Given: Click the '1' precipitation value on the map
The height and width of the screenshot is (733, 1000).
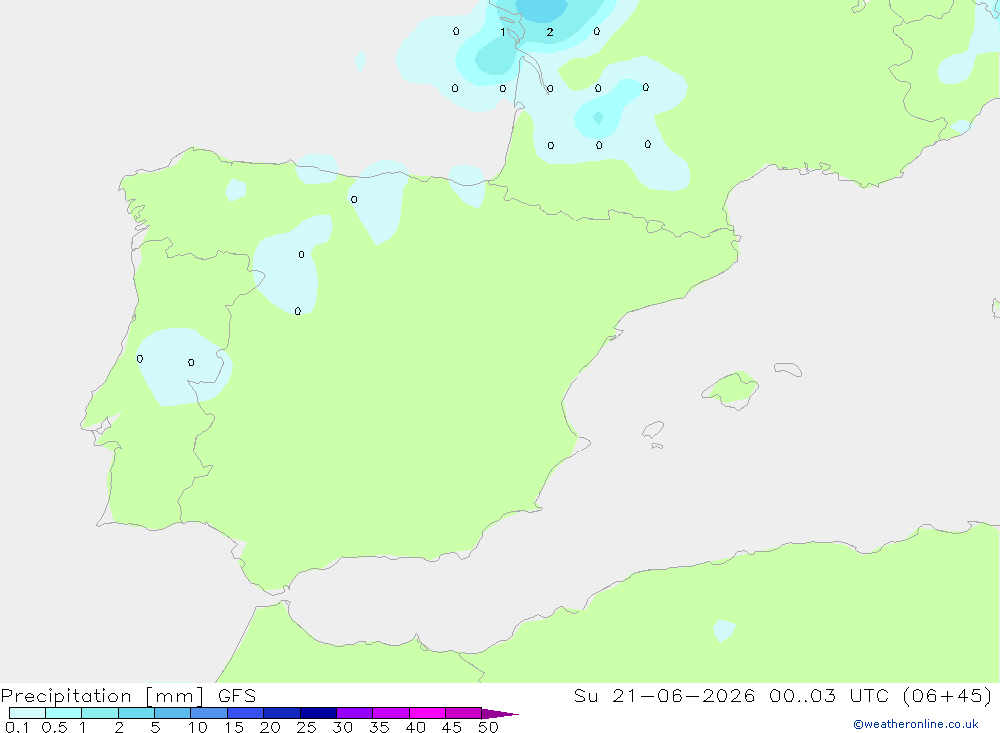Looking at the screenshot, I should 503,32.
